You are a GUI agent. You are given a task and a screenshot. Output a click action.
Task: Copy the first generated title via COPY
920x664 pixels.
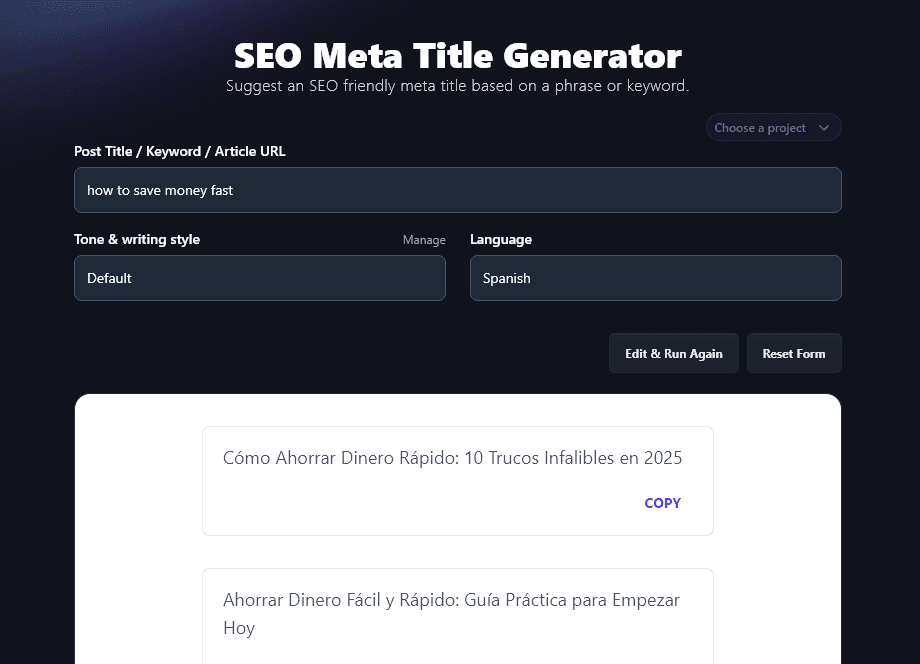pos(662,503)
